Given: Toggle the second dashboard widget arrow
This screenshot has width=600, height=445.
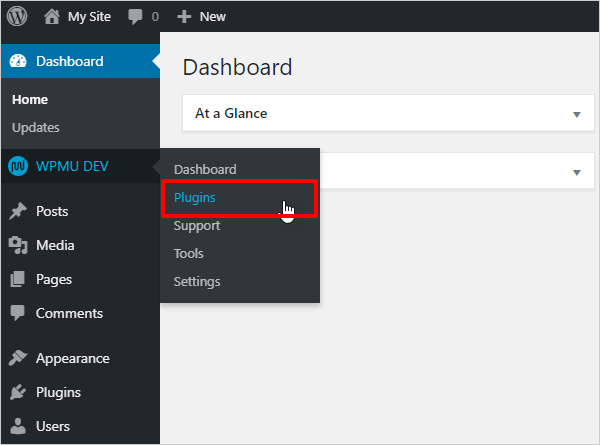Looking at the screenshot, I should pos(576,172).
